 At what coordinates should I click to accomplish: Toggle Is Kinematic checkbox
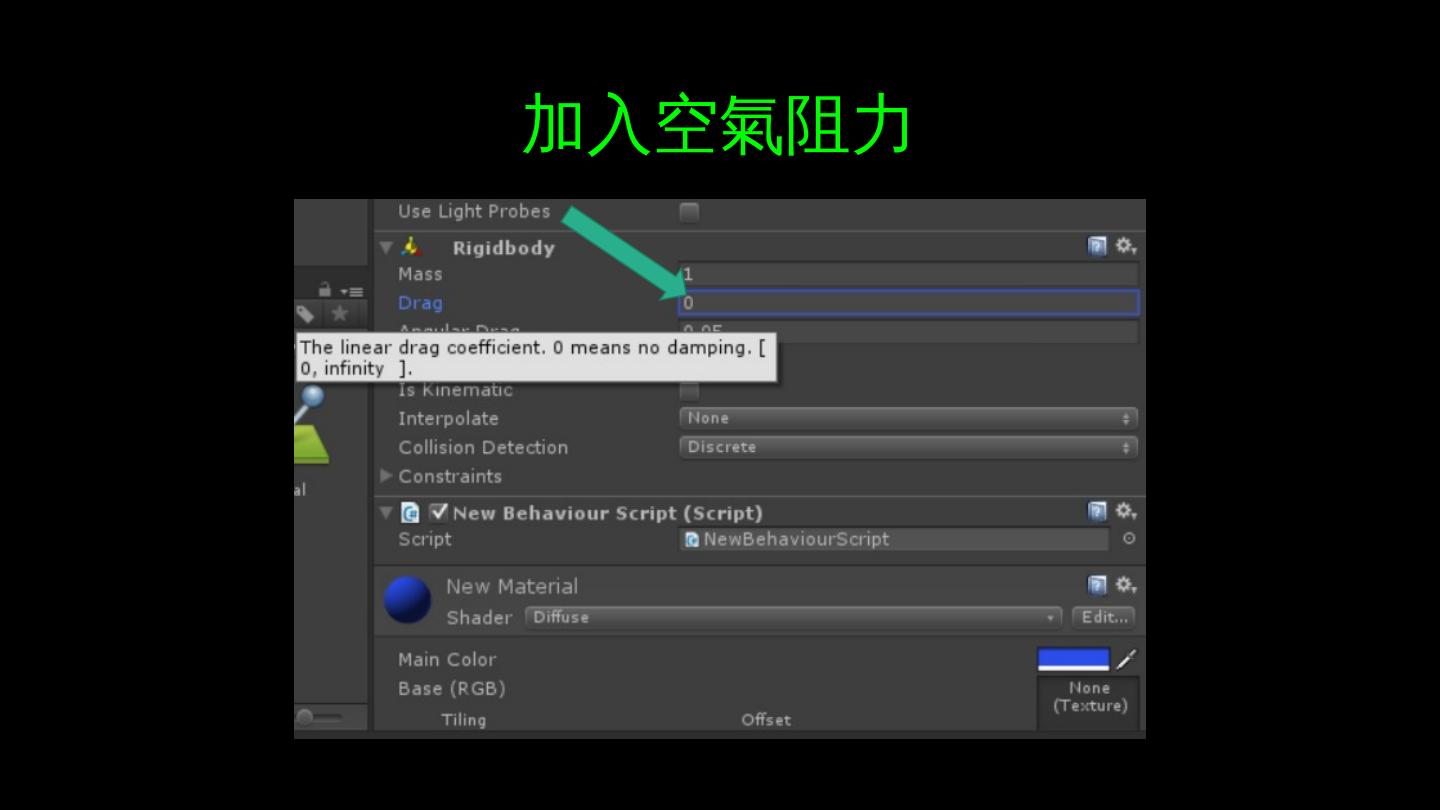coord(689,390)
